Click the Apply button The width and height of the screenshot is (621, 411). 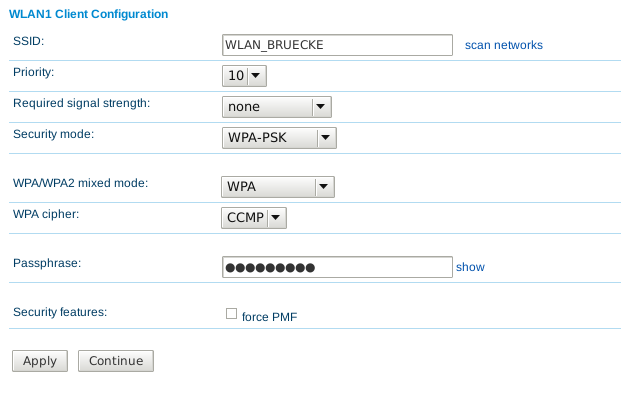pyautogui.click(x=40, y=361)
